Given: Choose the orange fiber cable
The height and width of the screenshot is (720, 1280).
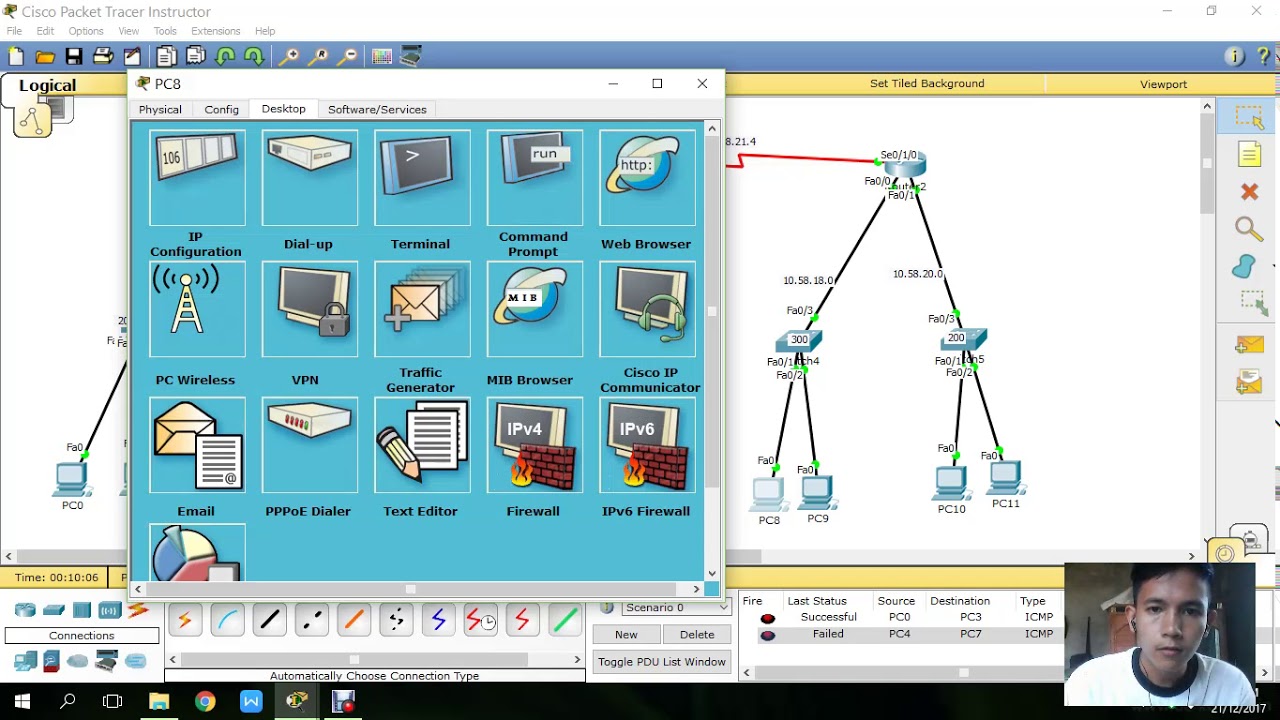Looking at the screenshot, I should (x=354, y=621).
